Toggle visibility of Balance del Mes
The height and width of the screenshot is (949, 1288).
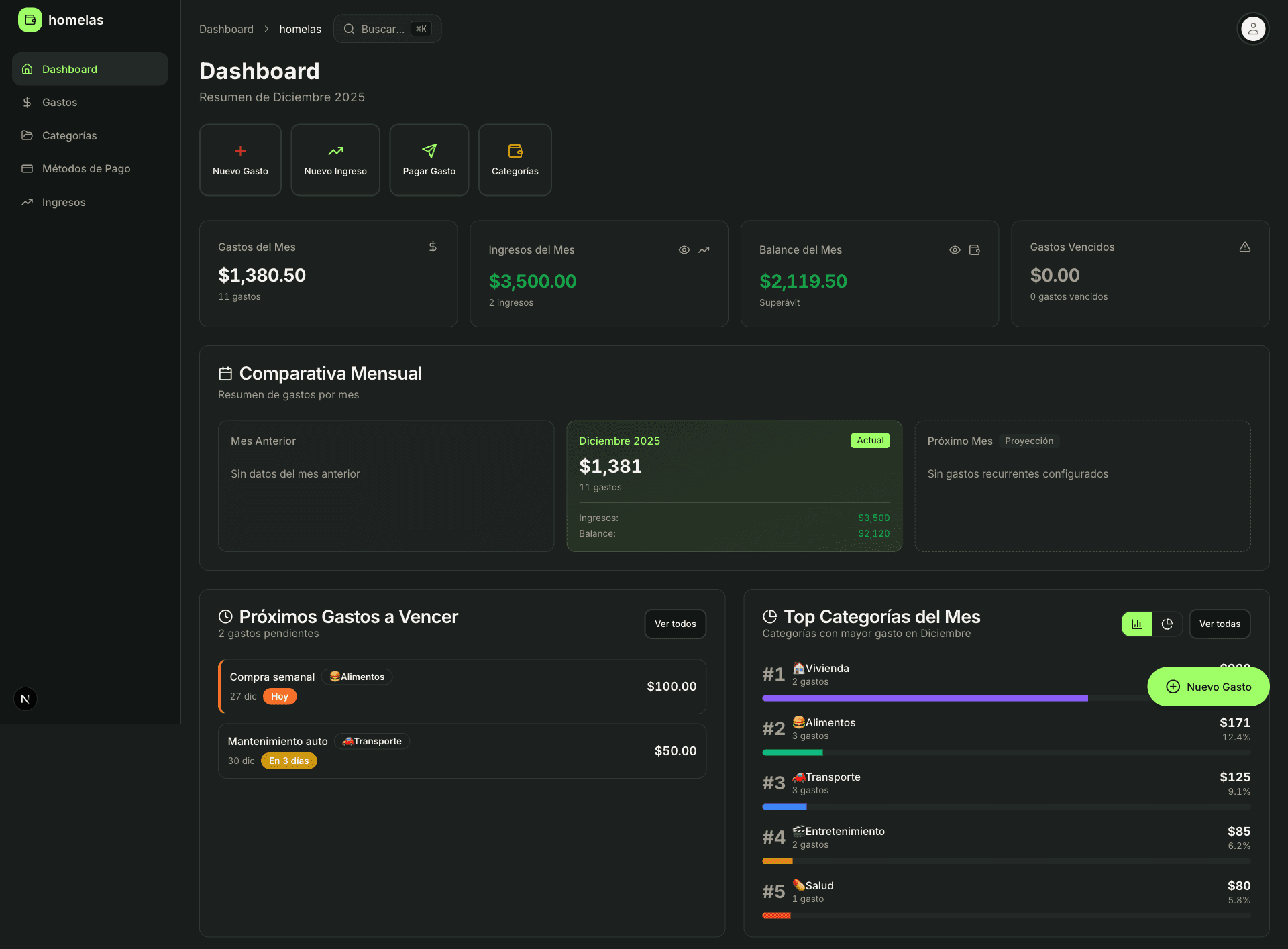coord(955,249)
